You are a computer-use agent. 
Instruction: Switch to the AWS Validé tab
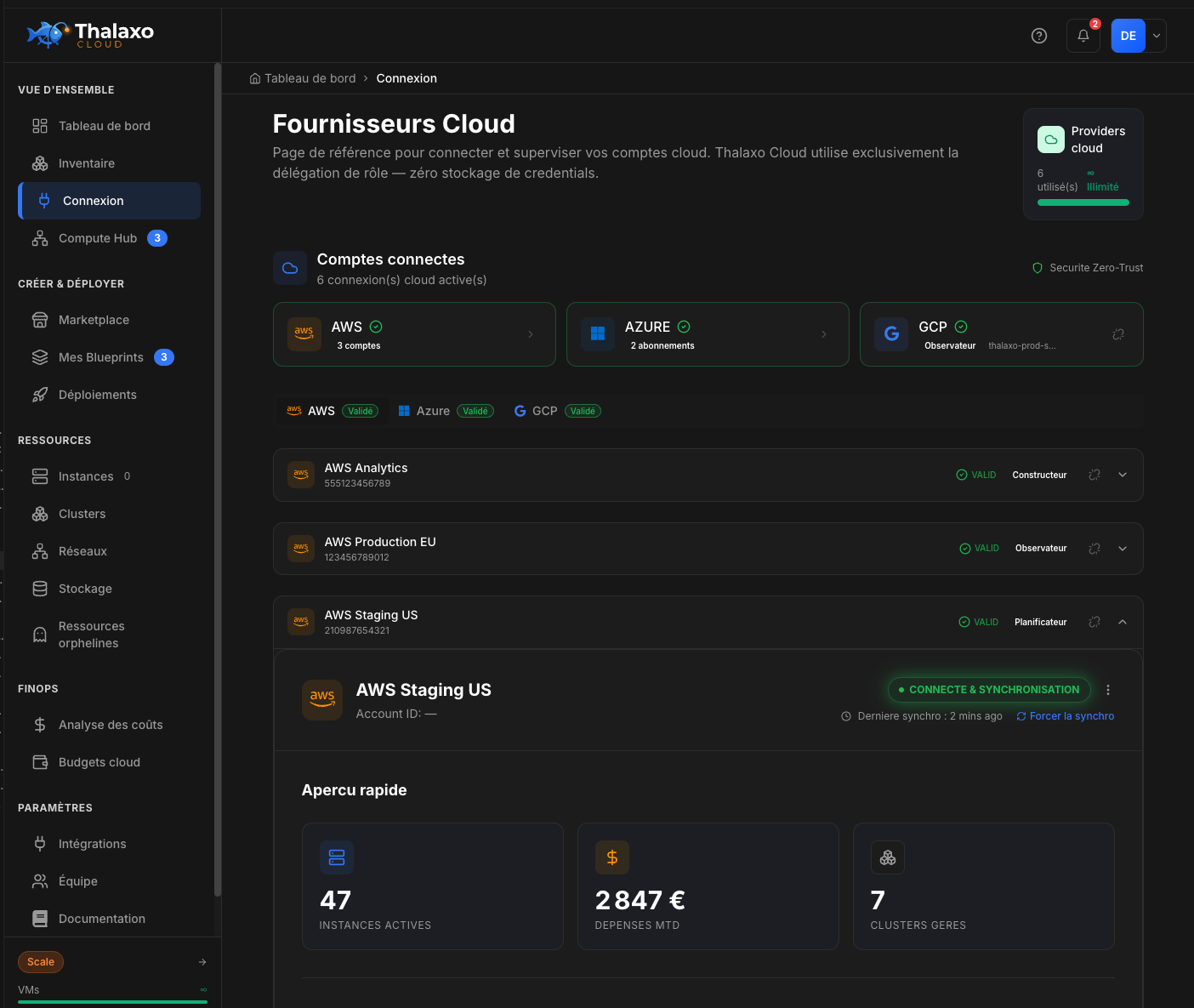point(332,411)
